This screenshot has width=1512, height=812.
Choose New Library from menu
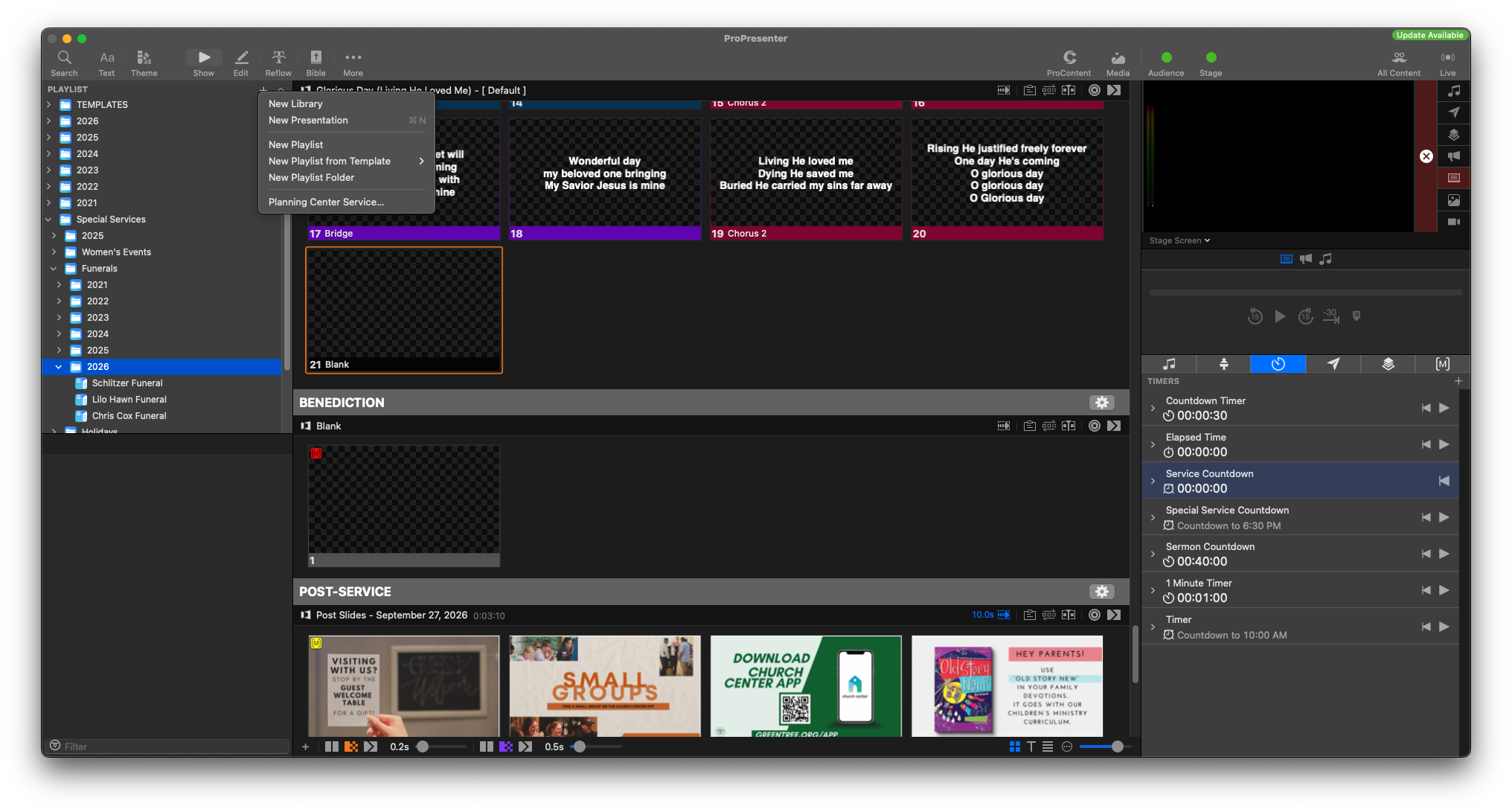(x=347, y=103)
